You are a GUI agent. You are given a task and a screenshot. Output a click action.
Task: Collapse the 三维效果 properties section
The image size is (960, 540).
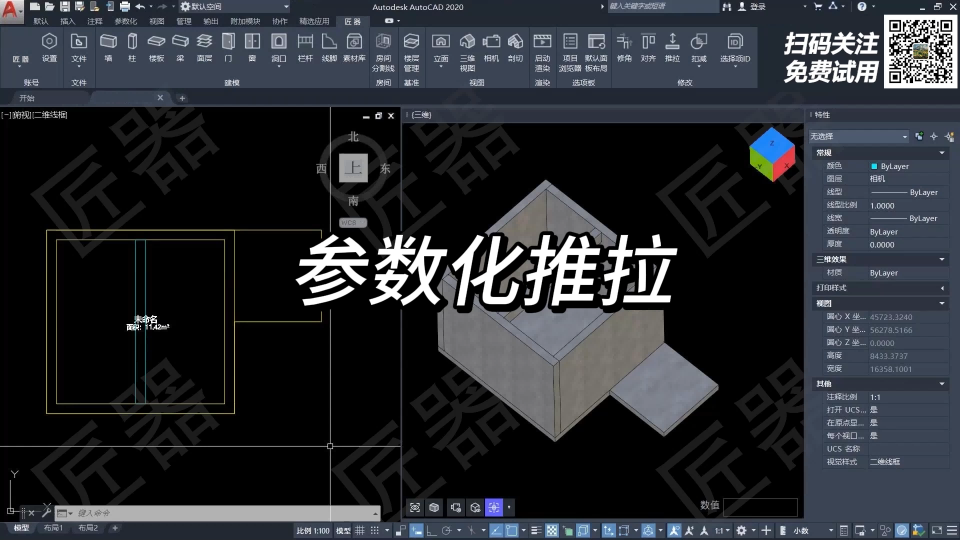[942, 260]
